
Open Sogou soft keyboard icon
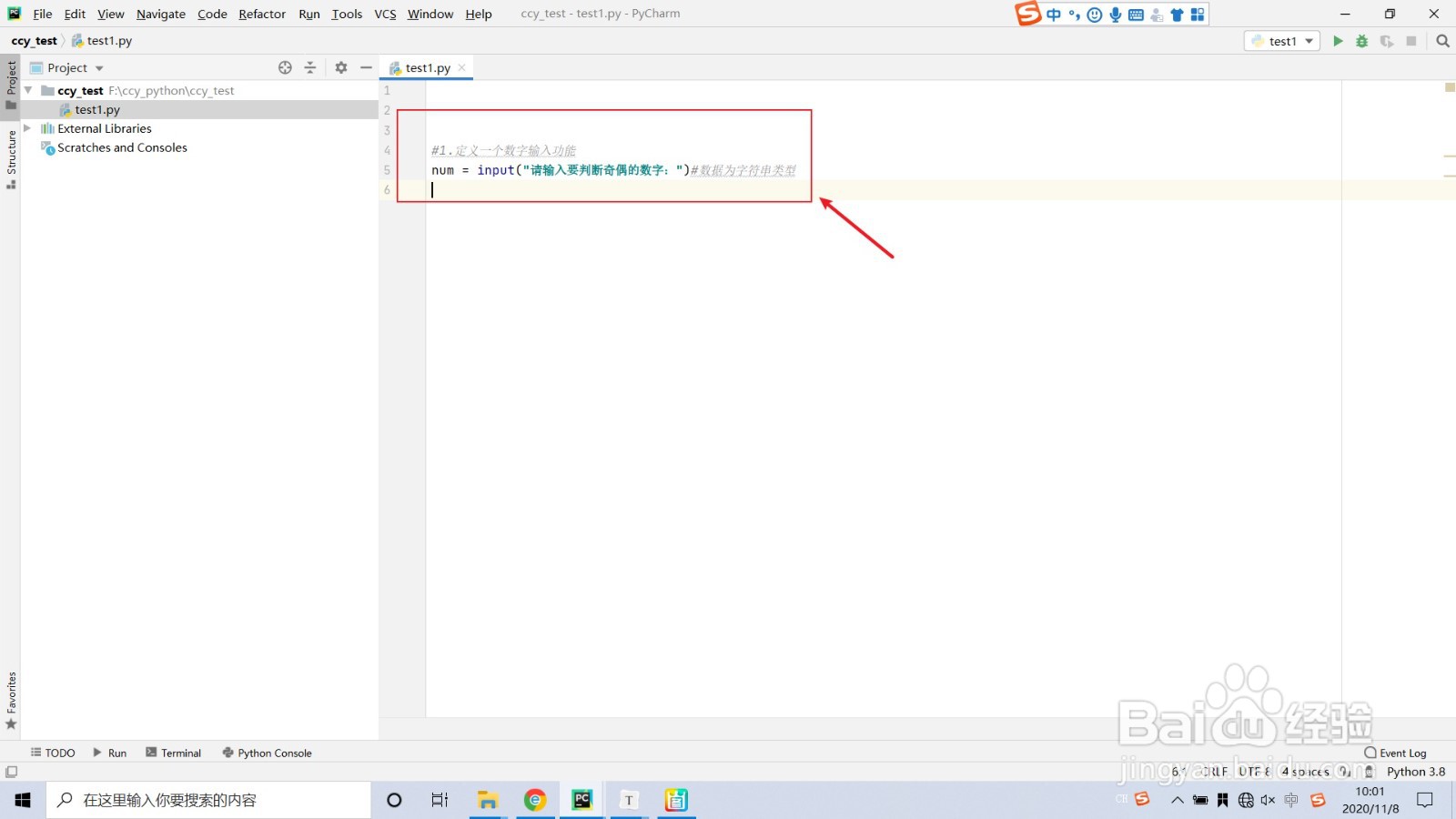(1136, 15)
